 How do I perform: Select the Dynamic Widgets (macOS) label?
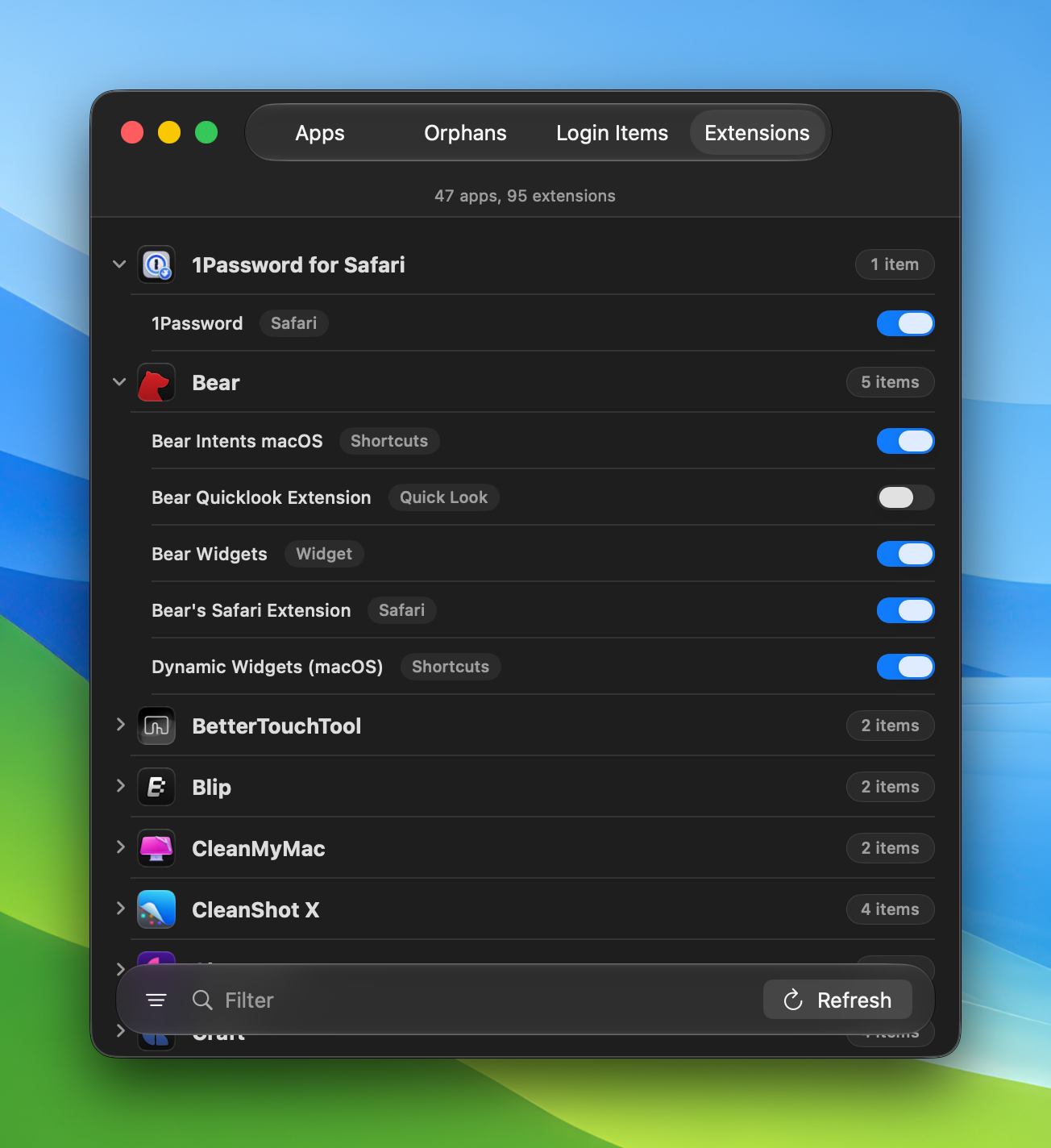[268, 667]
